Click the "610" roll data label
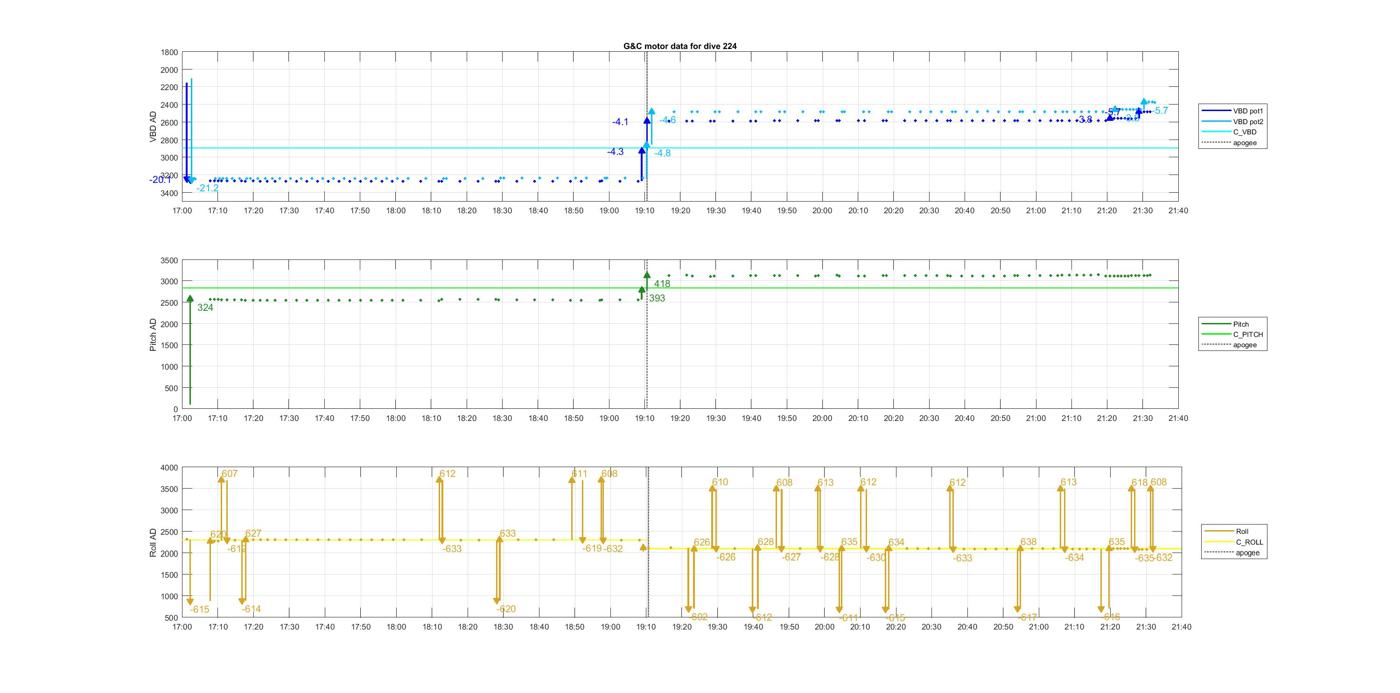 tap(720, 482)
